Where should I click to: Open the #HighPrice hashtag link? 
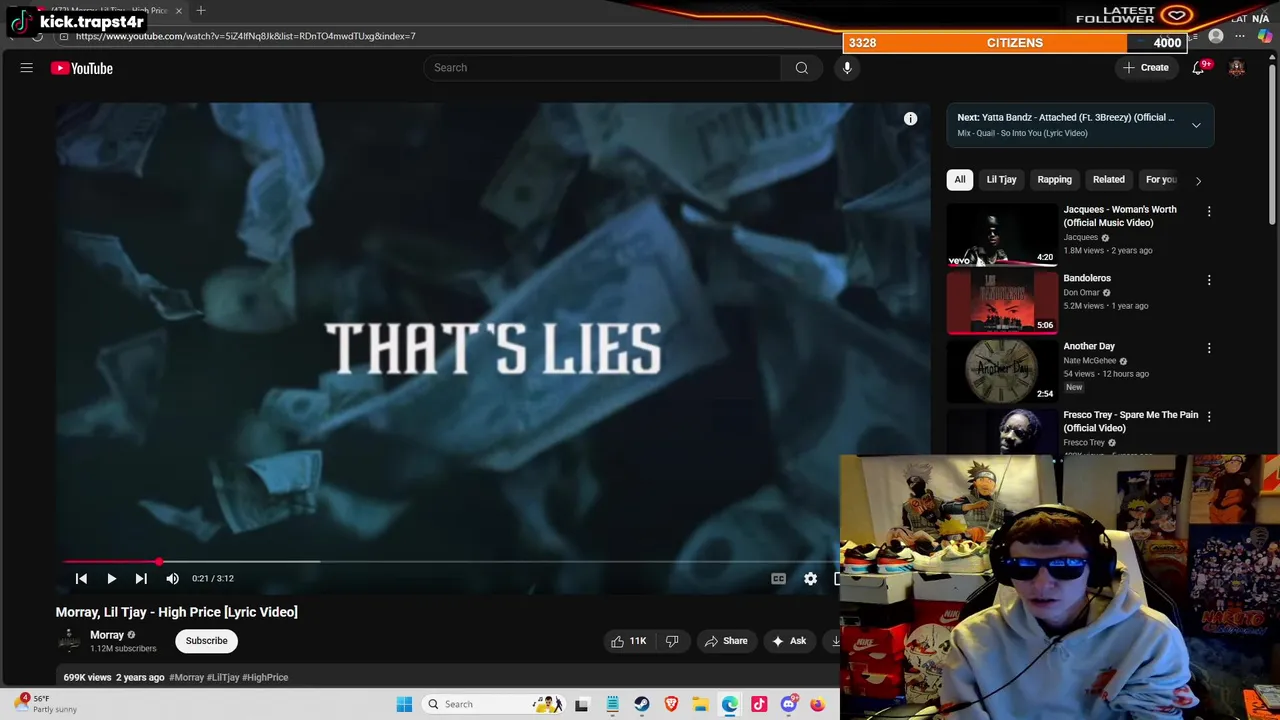(265, 677)
